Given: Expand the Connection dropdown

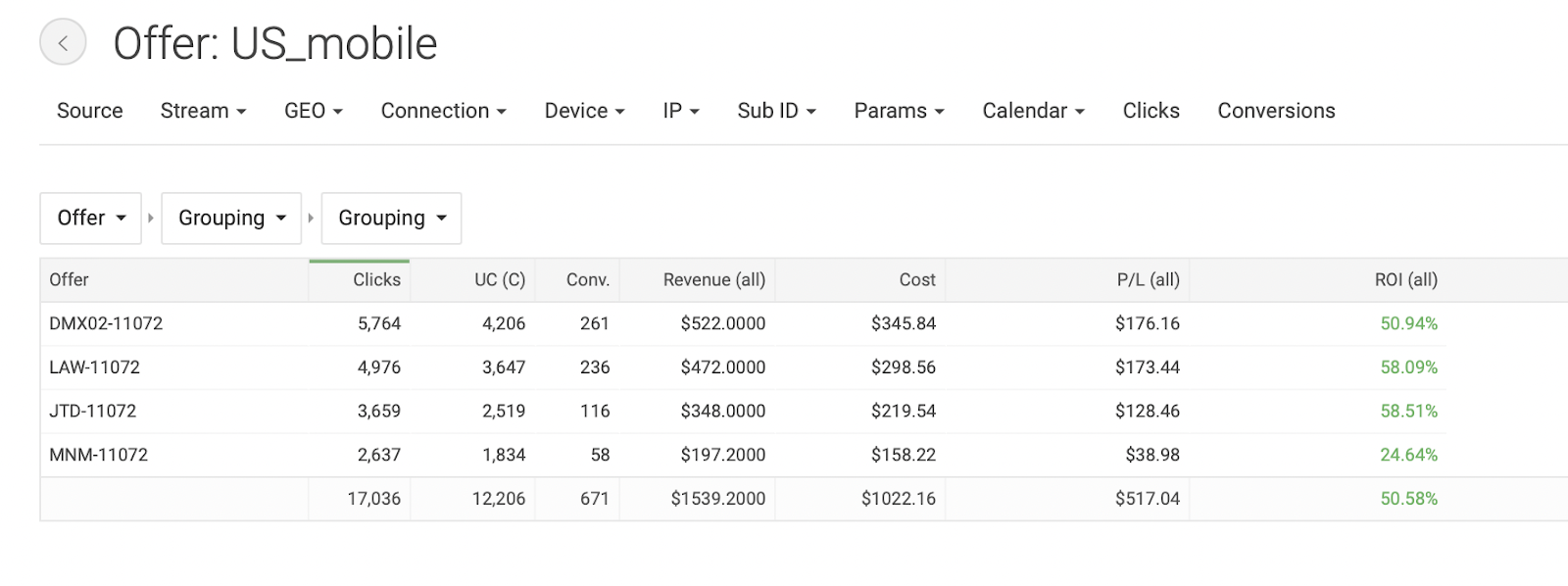Looking at the screenshot, I should tap(443, 111).
